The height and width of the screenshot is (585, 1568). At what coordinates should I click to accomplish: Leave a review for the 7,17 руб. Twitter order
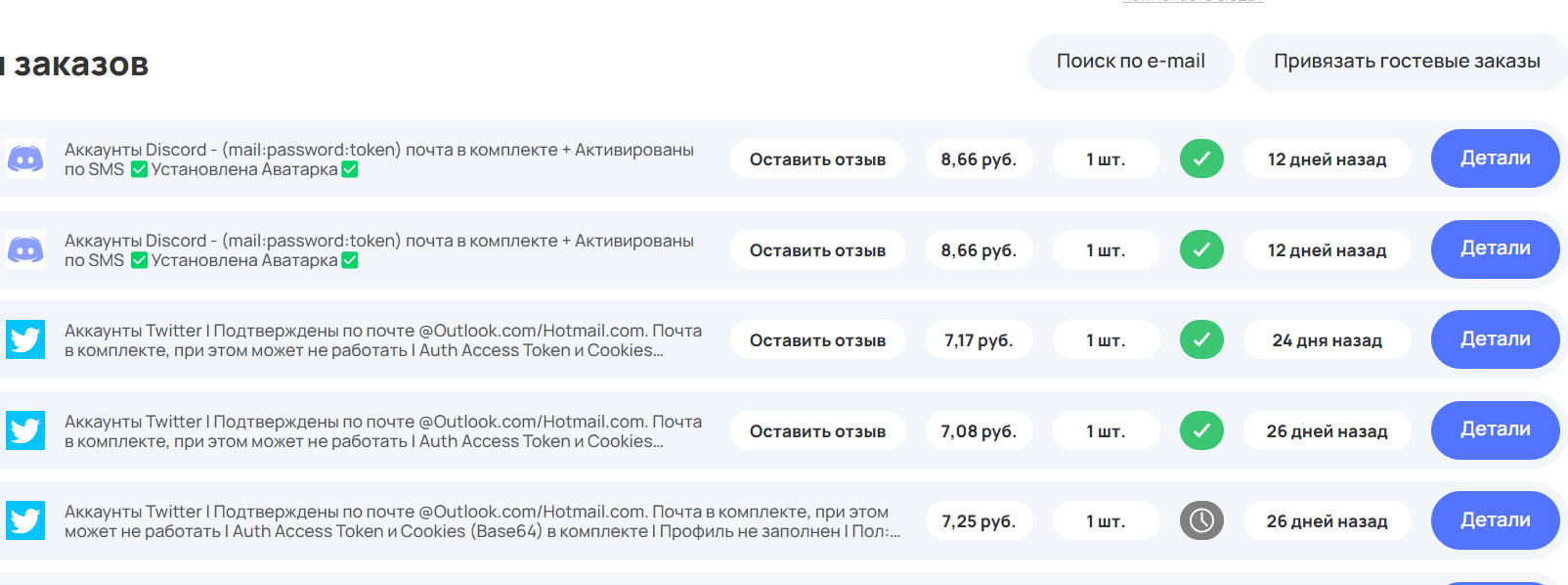tap(817, 340)
